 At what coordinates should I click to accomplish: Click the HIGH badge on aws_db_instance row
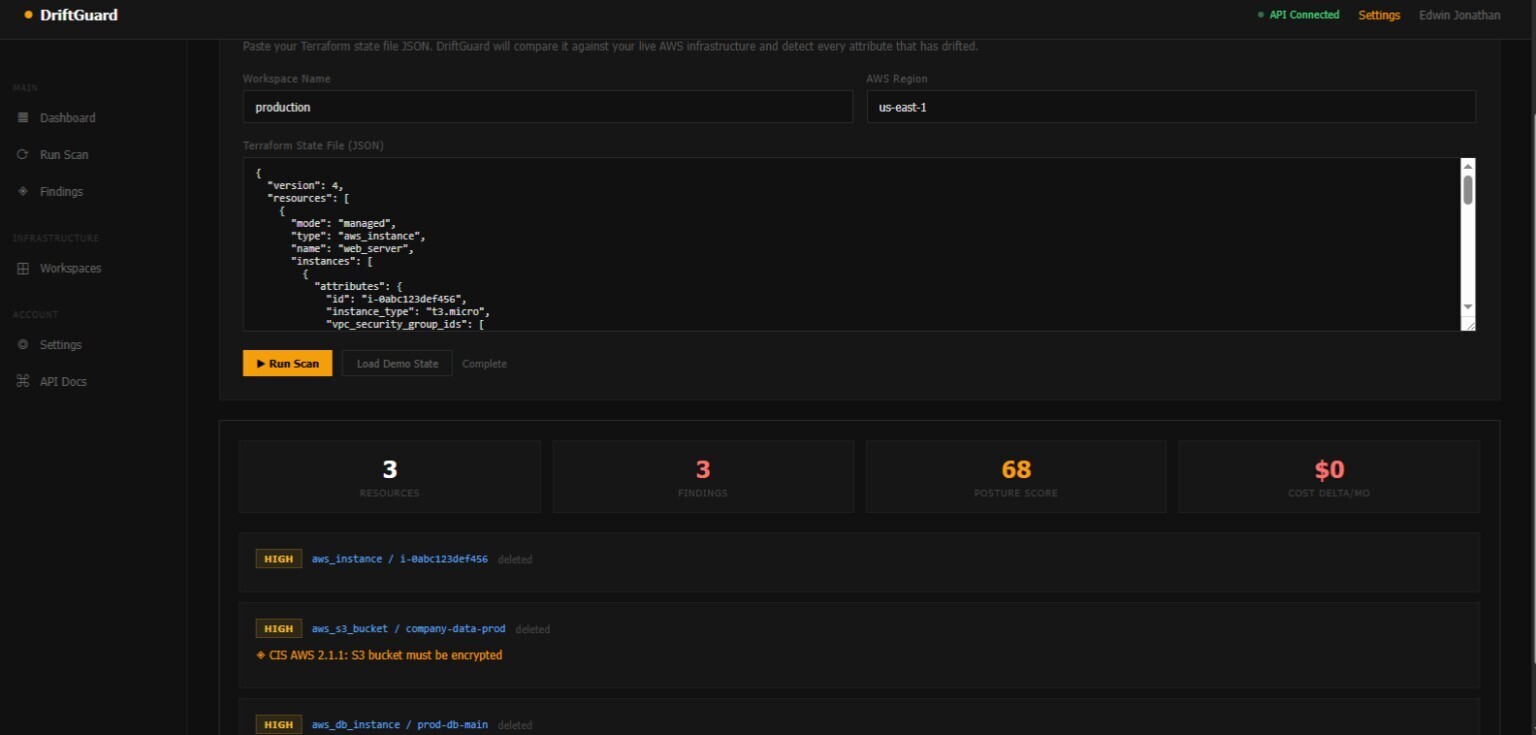[x=279, y=724]
